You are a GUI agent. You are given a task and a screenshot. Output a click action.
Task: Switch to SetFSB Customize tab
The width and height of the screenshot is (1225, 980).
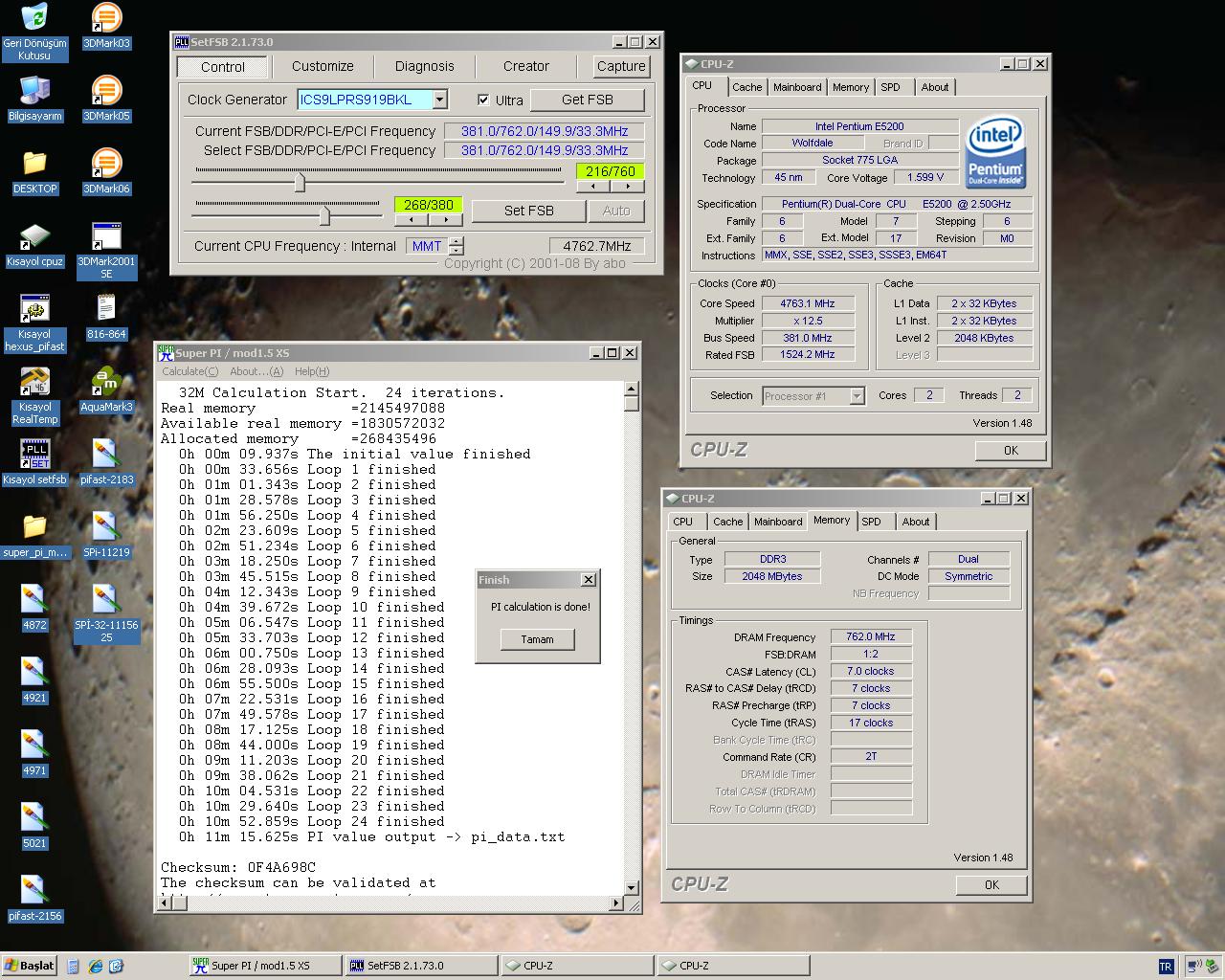(323, 66)
